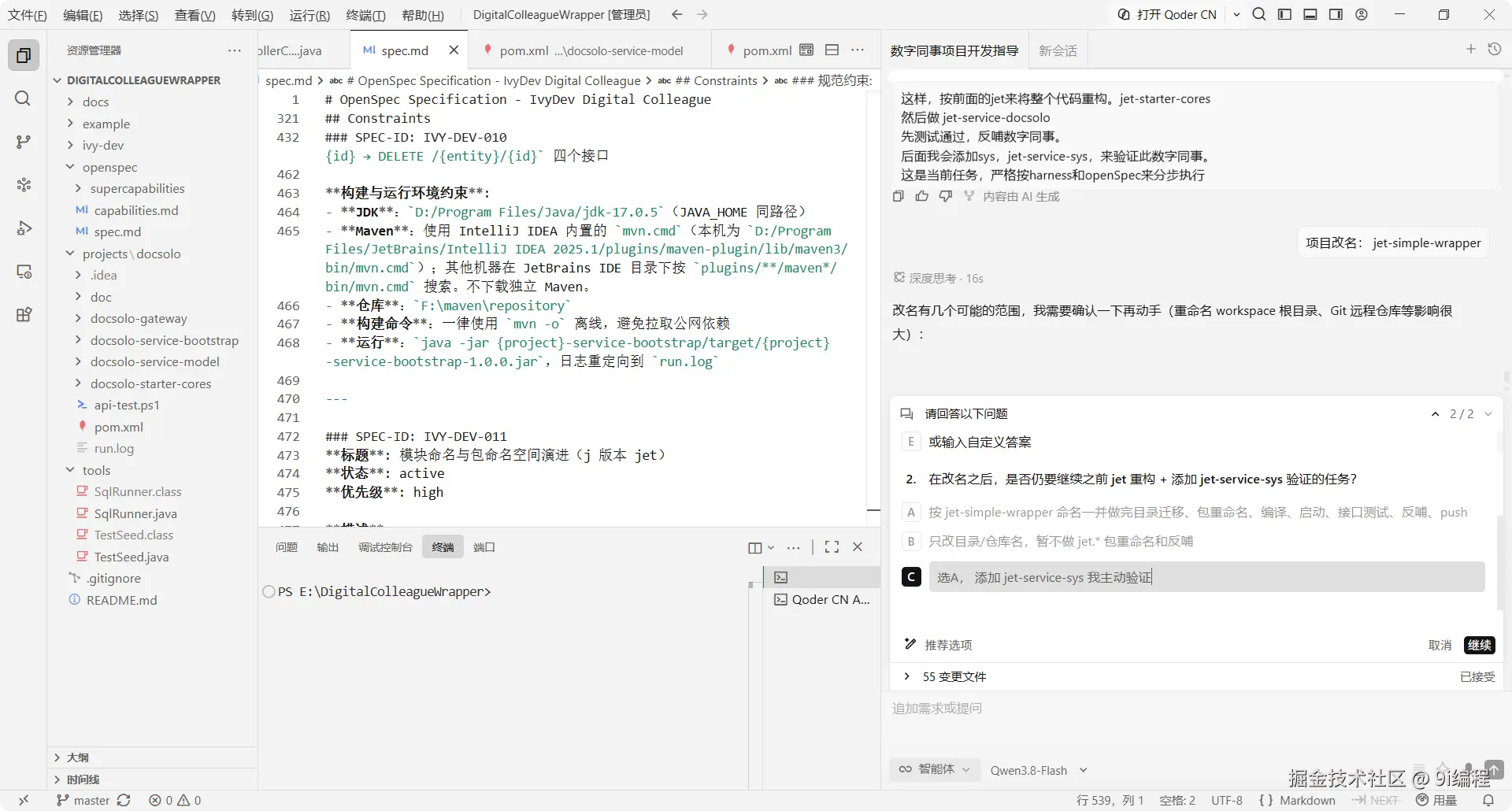
Task: Select answer option A jet-simple-wrapper
Action: click(1196, 513)
